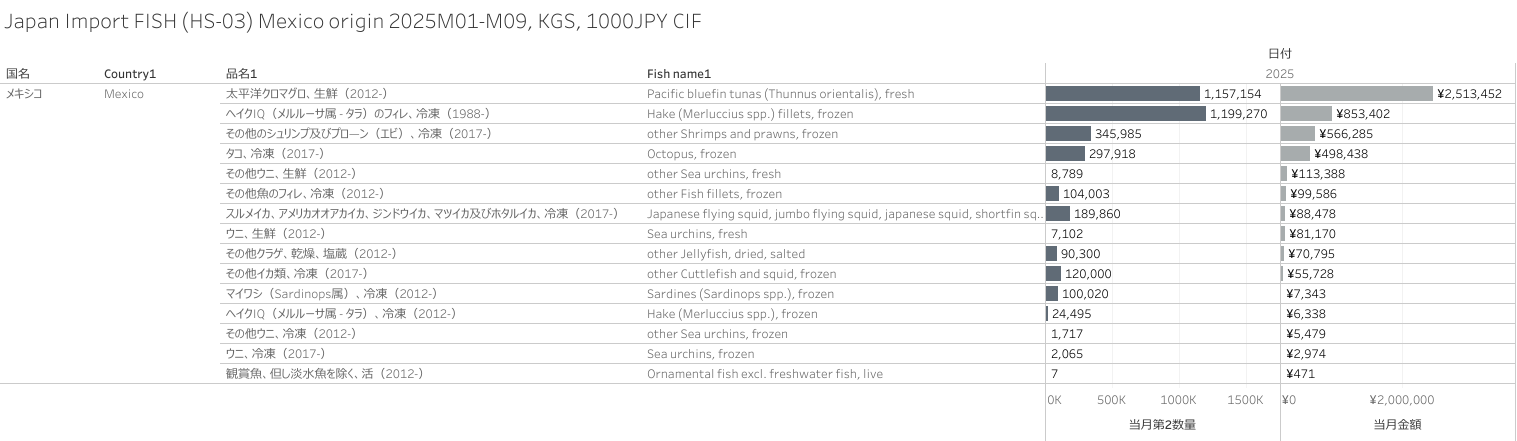1517x441 pixels.
Task: Click the 当月金額 axis title
Action: click(x=1397, y=425)
